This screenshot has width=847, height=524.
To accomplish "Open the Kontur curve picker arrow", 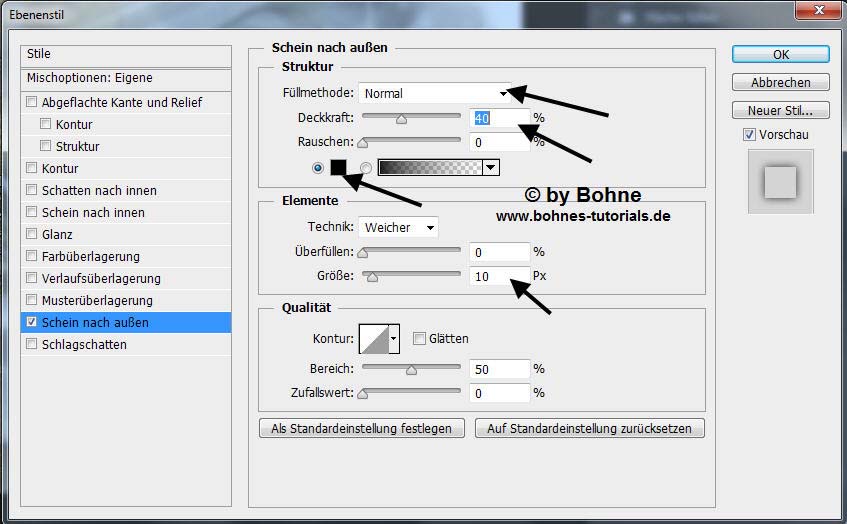I will 394,339.
